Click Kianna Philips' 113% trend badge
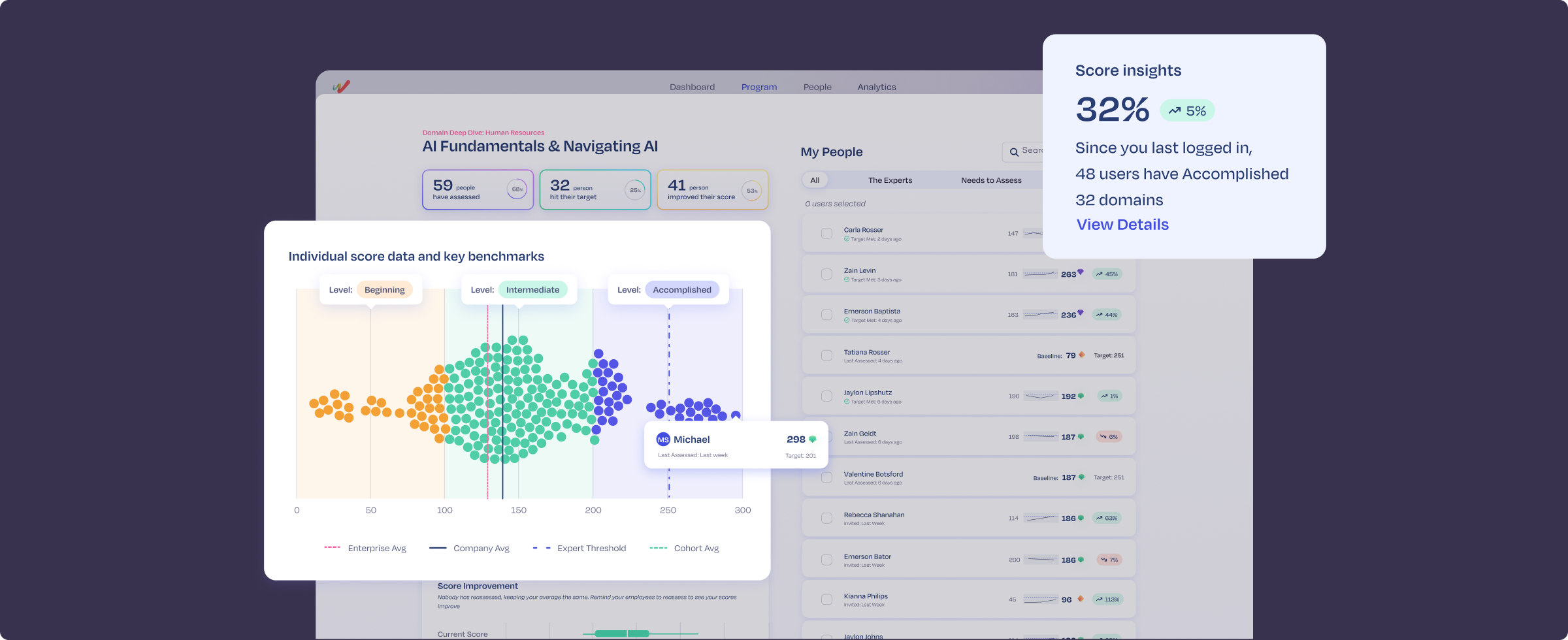1568x640 pixels. [1107, 600]
